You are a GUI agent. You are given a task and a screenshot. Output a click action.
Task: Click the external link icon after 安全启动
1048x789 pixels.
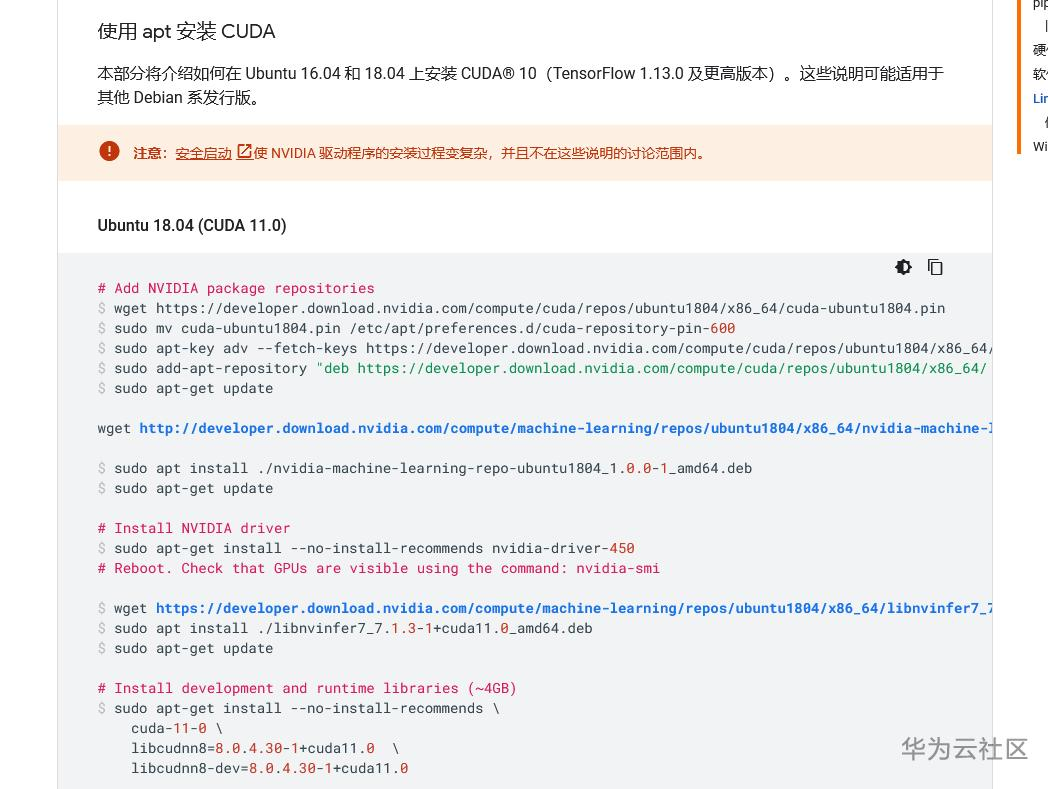(245, 152)
